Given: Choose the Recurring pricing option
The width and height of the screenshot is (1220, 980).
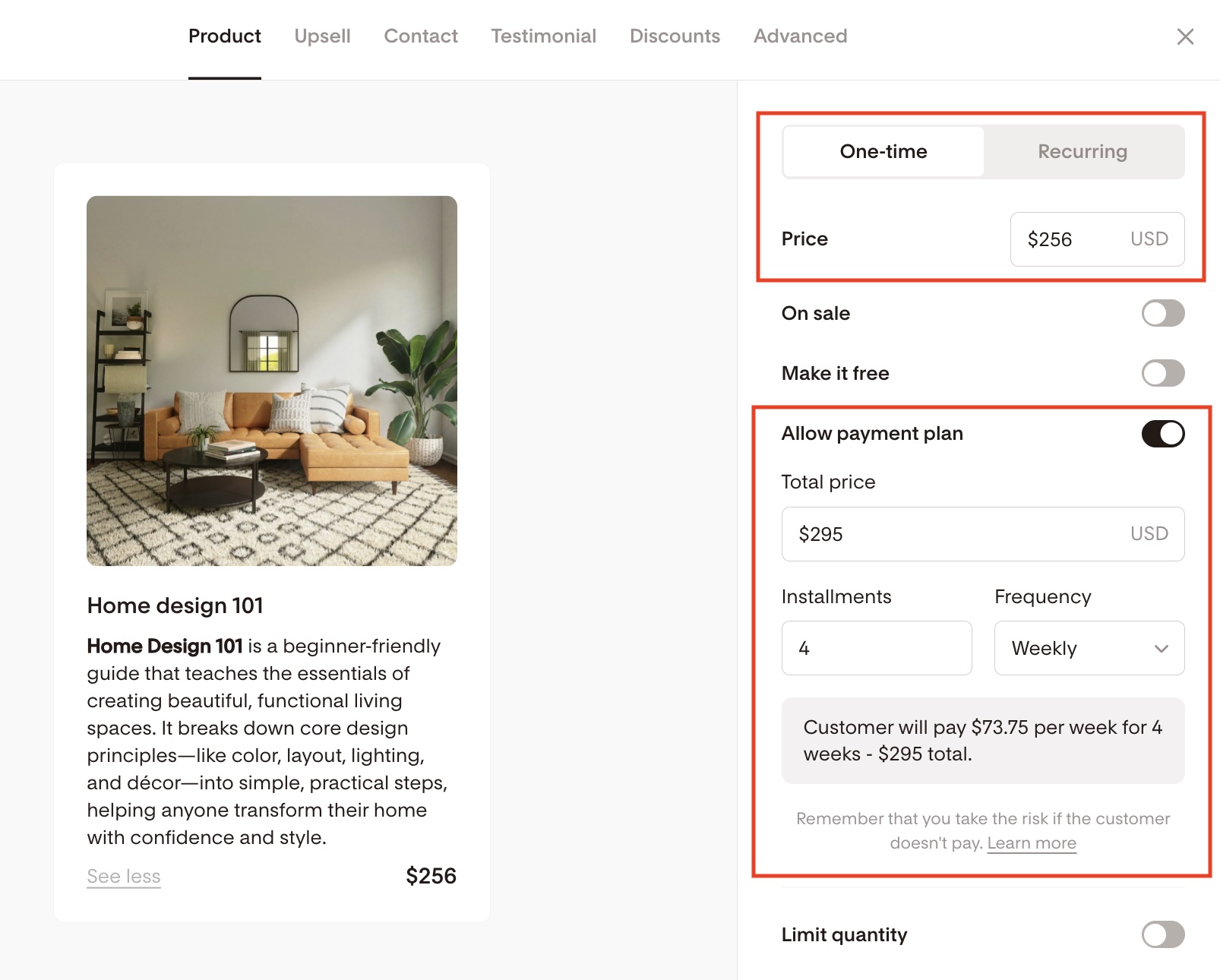Looking at the screenshot, I should (1083, 152).
